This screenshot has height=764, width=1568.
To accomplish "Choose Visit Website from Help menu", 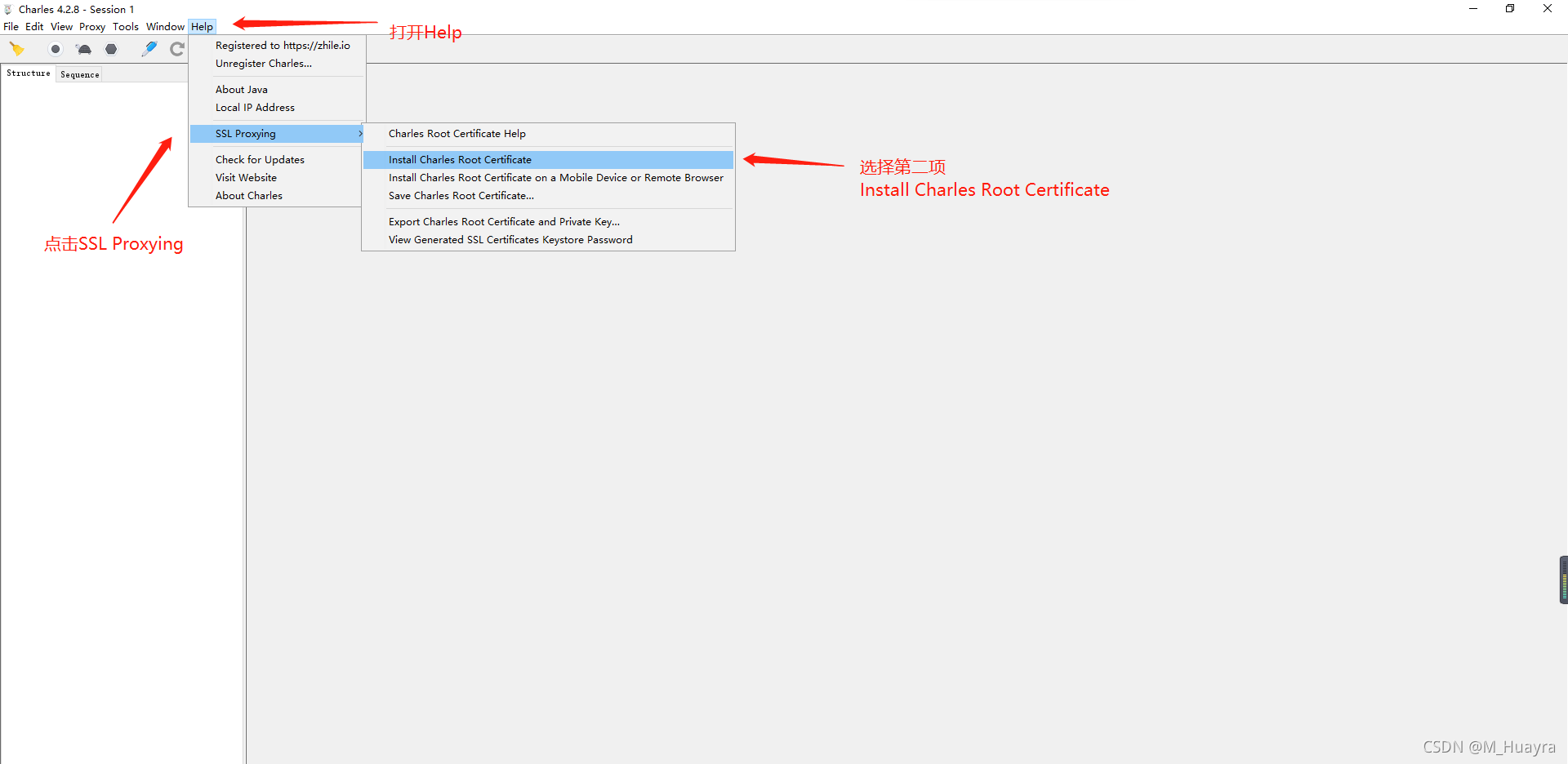I will [x=278, y=178].
